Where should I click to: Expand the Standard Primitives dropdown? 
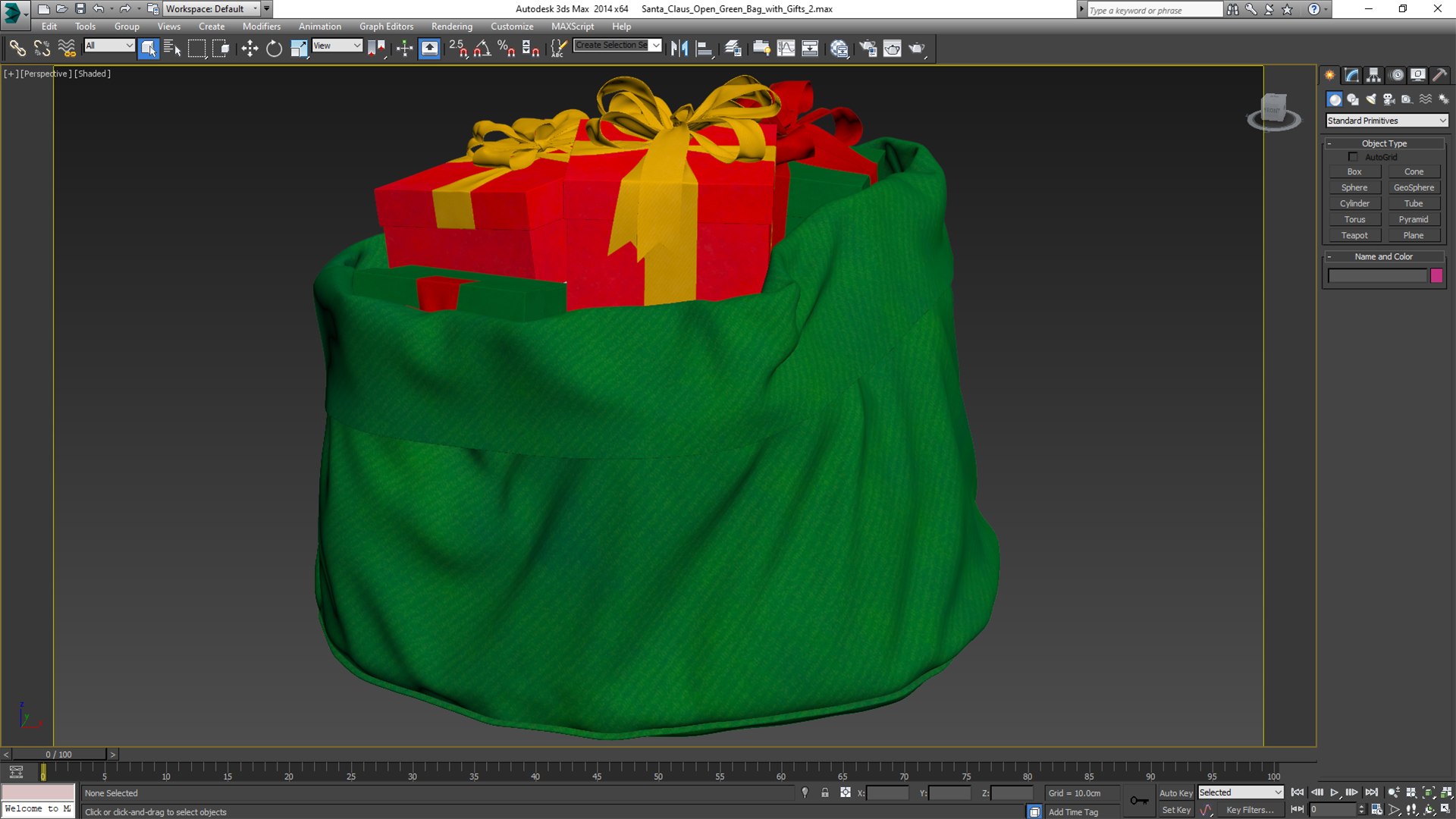pos(1386,121)
